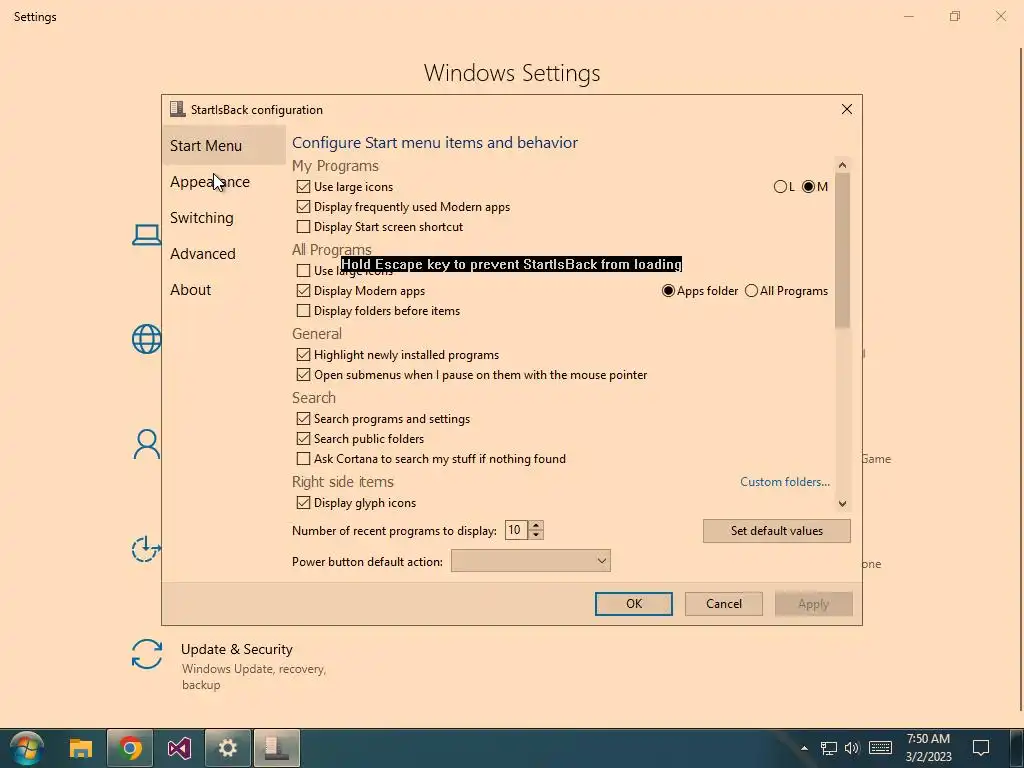Uncheck Search public folders
Viewport: 1024px width, 768px height.
(303, 439)
